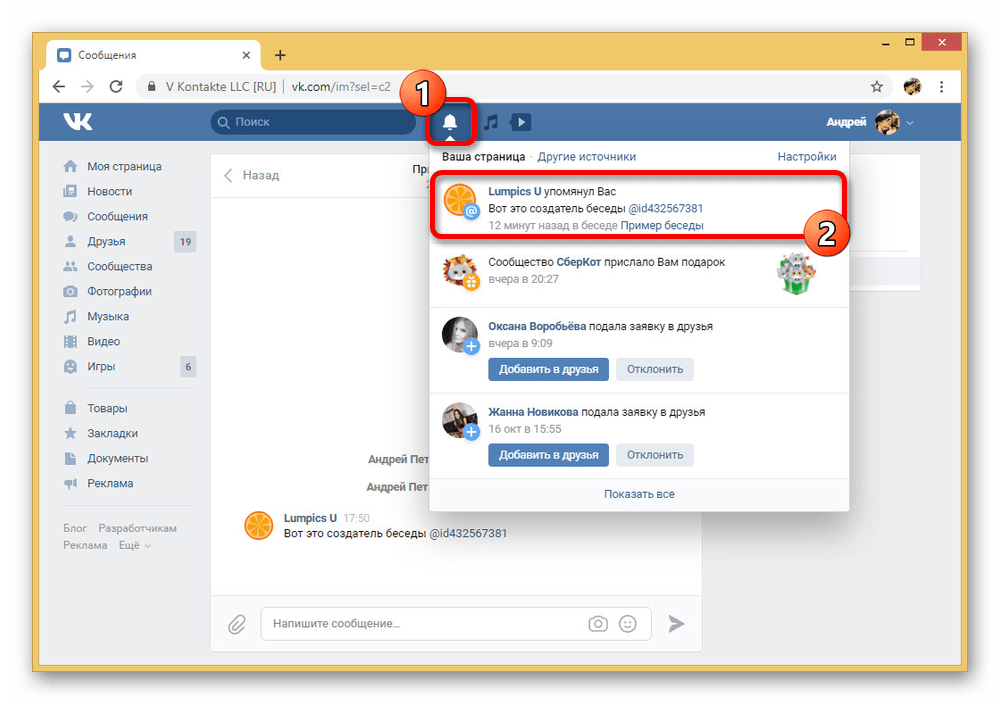
Task: Open notification Настройки link
Action: (807, 157)
